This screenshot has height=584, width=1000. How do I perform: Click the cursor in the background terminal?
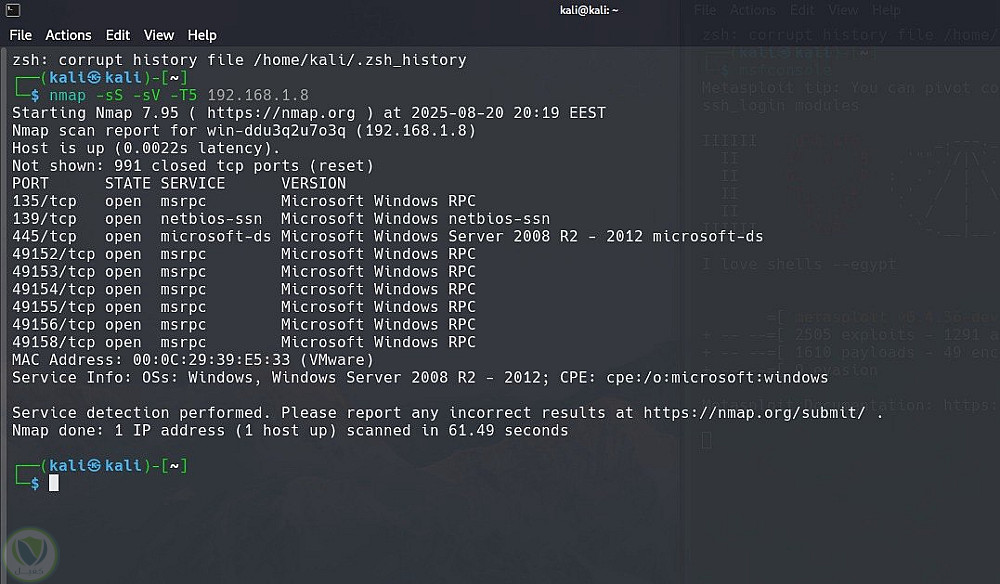[x=707, y=439]
